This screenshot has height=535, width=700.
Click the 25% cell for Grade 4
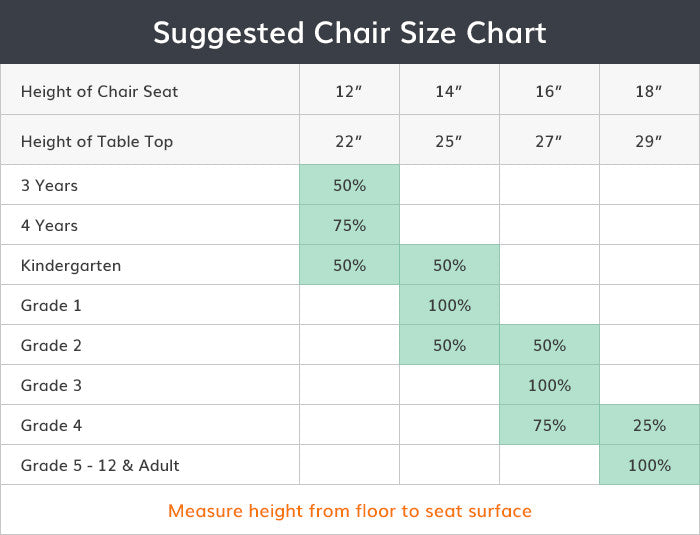pyautogui.click(x=649, y=425)
